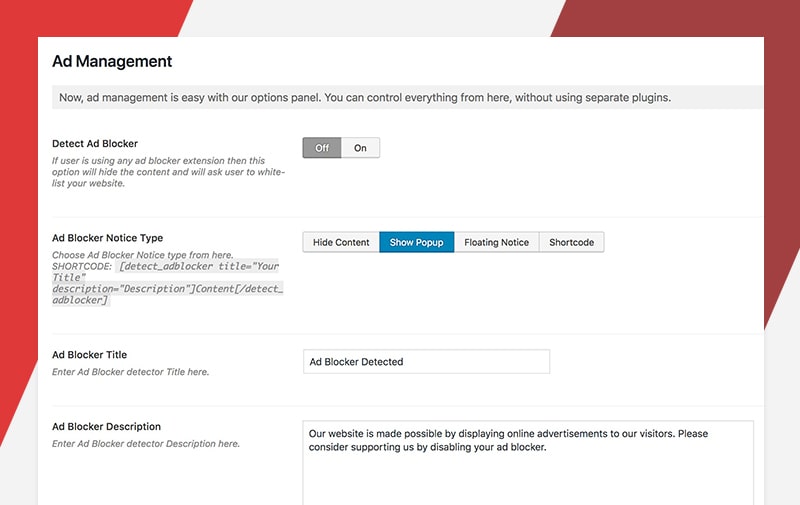Click the 'Enter Ad Blocker detector Title here' hint

[x=131, y=372]
